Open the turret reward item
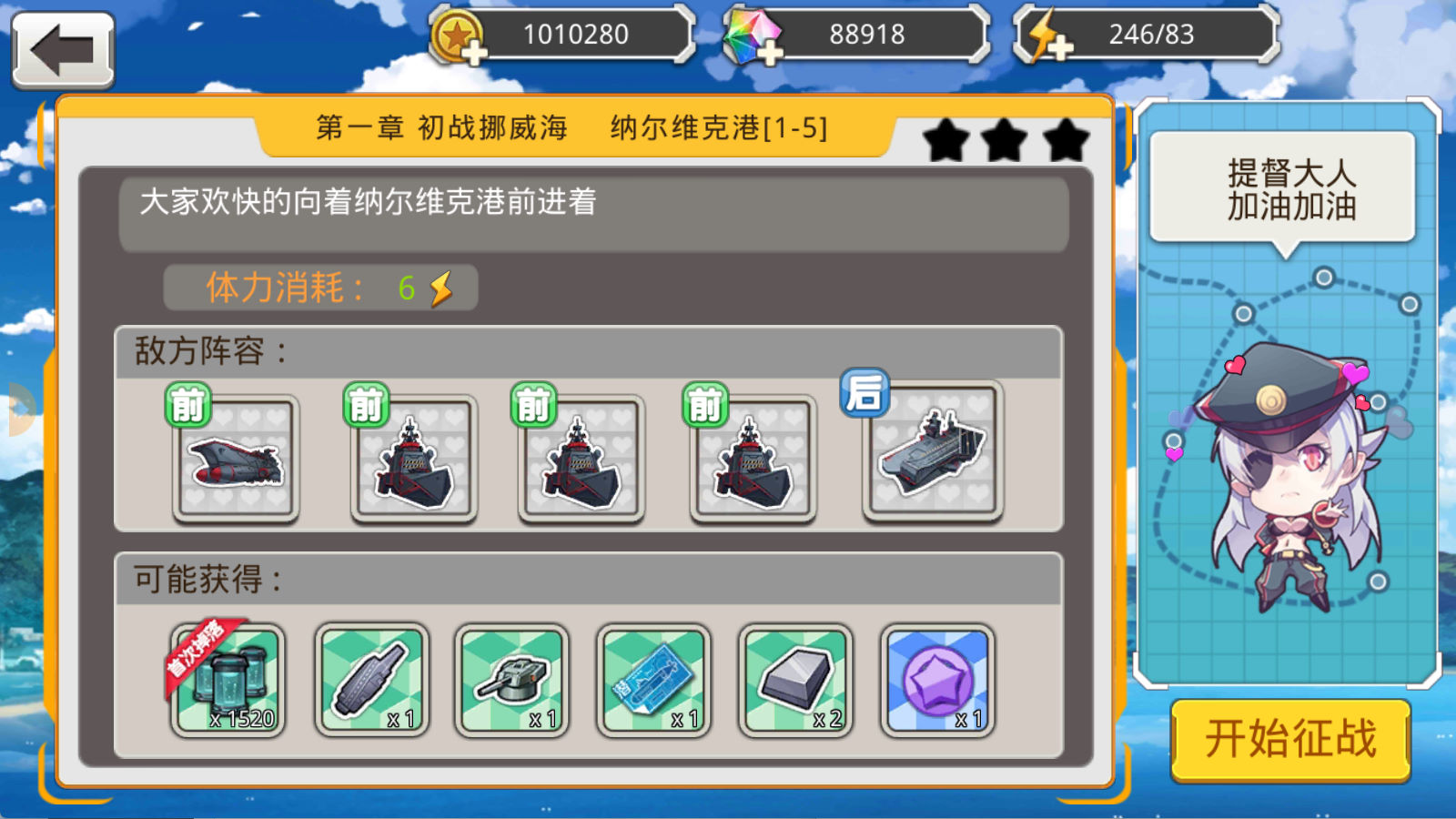 click(511, 680)
